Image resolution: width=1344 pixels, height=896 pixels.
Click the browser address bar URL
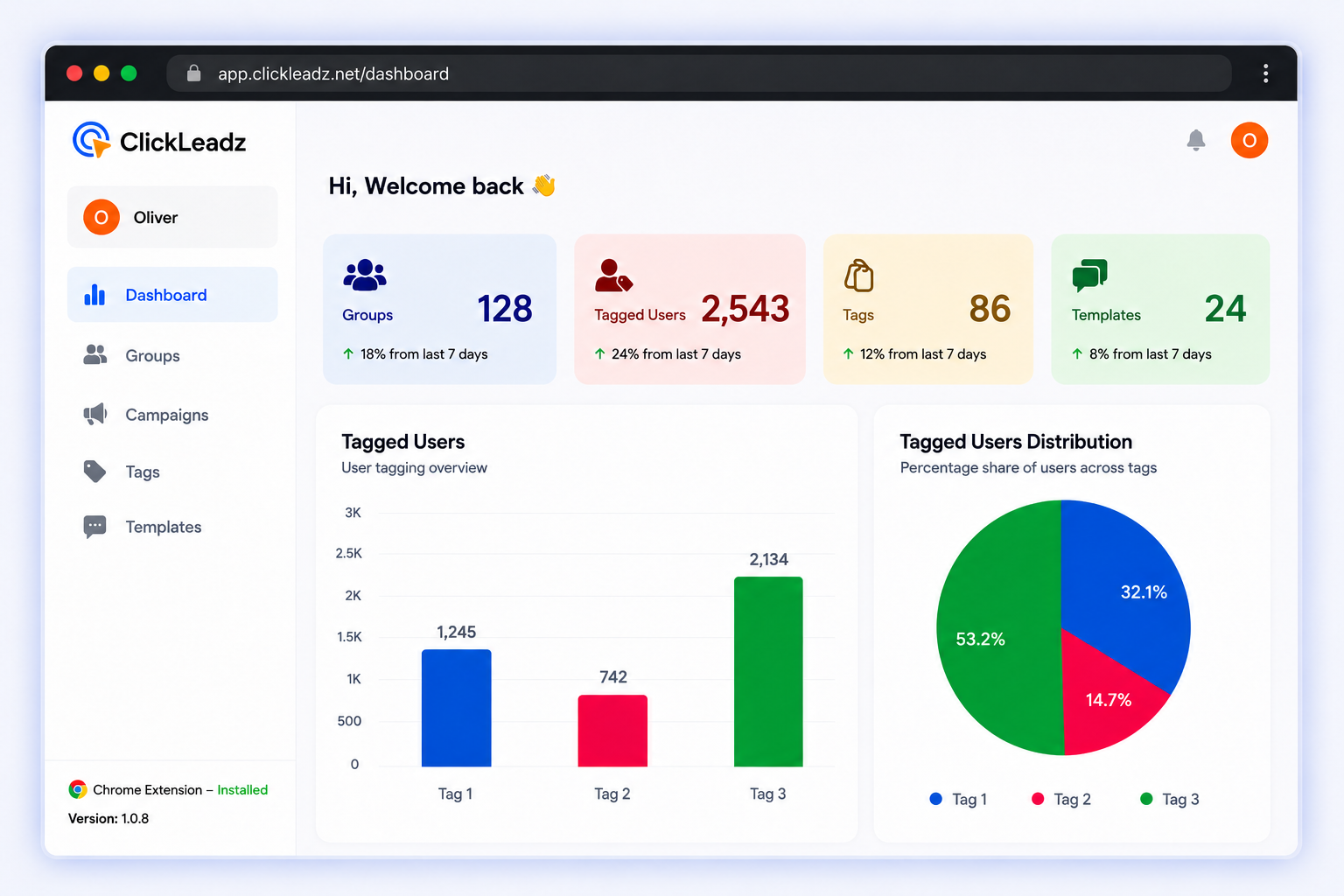(x=333, y=73)
